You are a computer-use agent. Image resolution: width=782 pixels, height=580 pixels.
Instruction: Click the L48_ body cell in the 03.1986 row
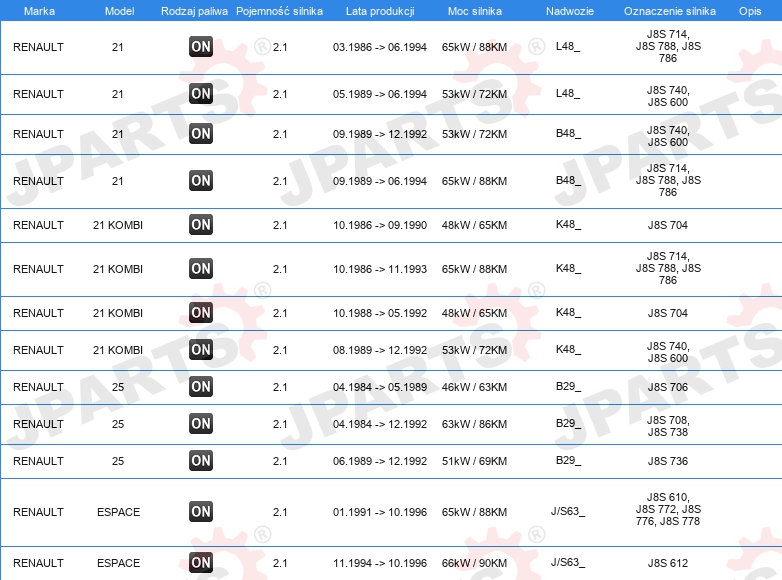coord(568,46)
